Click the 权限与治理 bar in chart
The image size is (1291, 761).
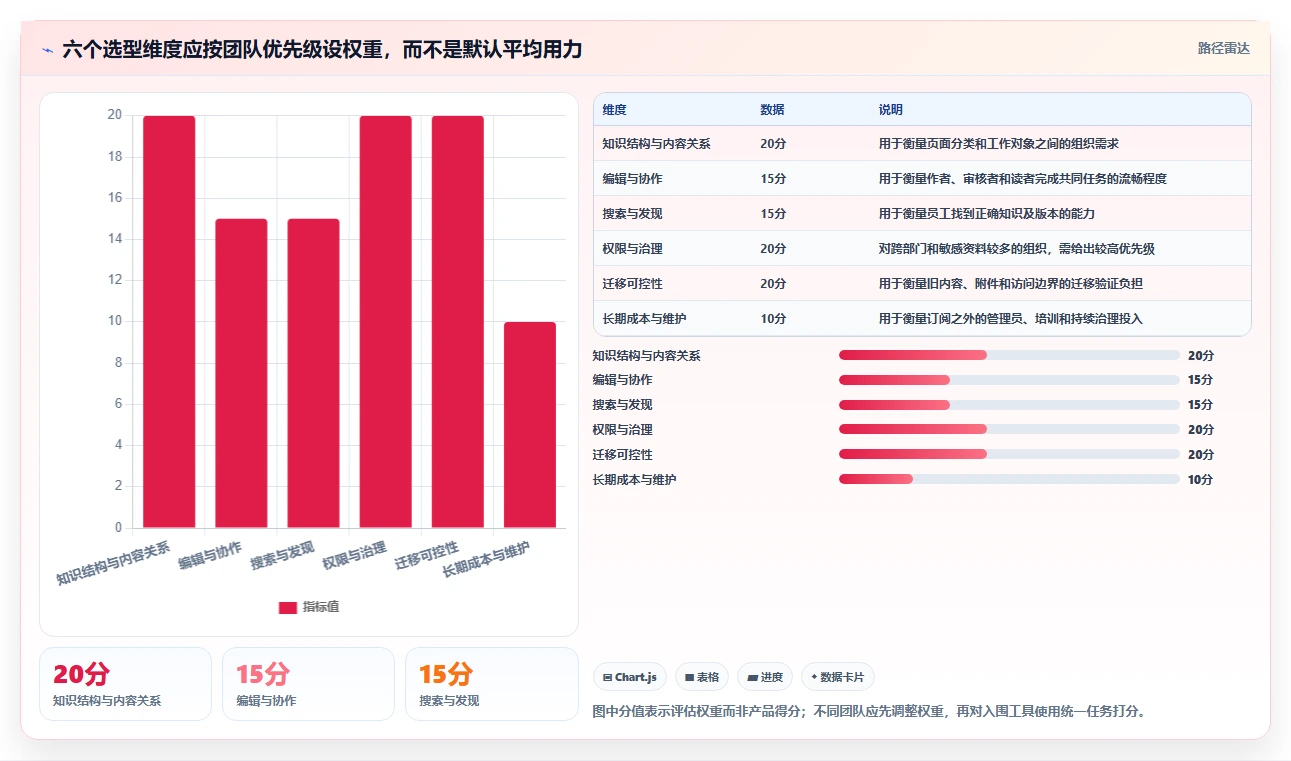coord(385,322)
